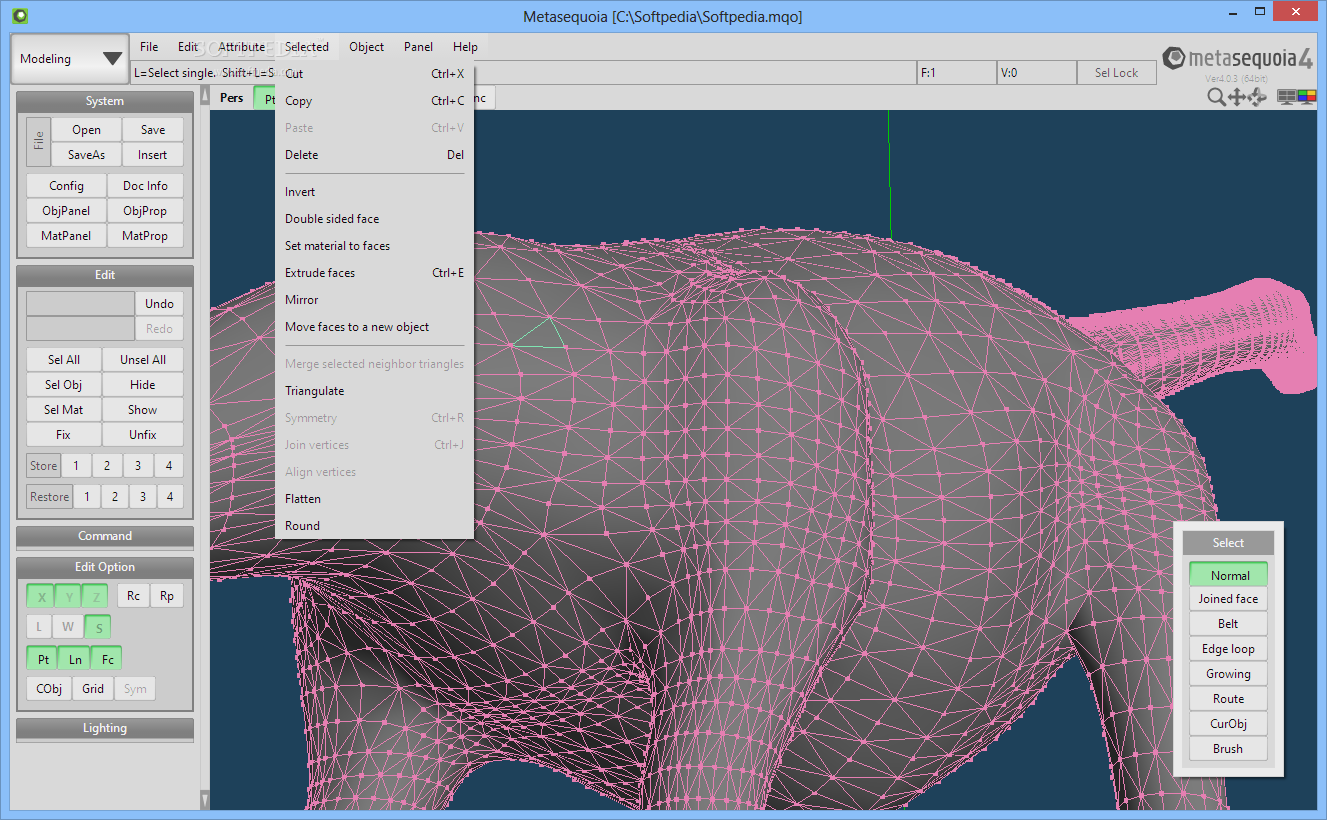
Task: Choose Double sided face menu entry
Action: 374,219
